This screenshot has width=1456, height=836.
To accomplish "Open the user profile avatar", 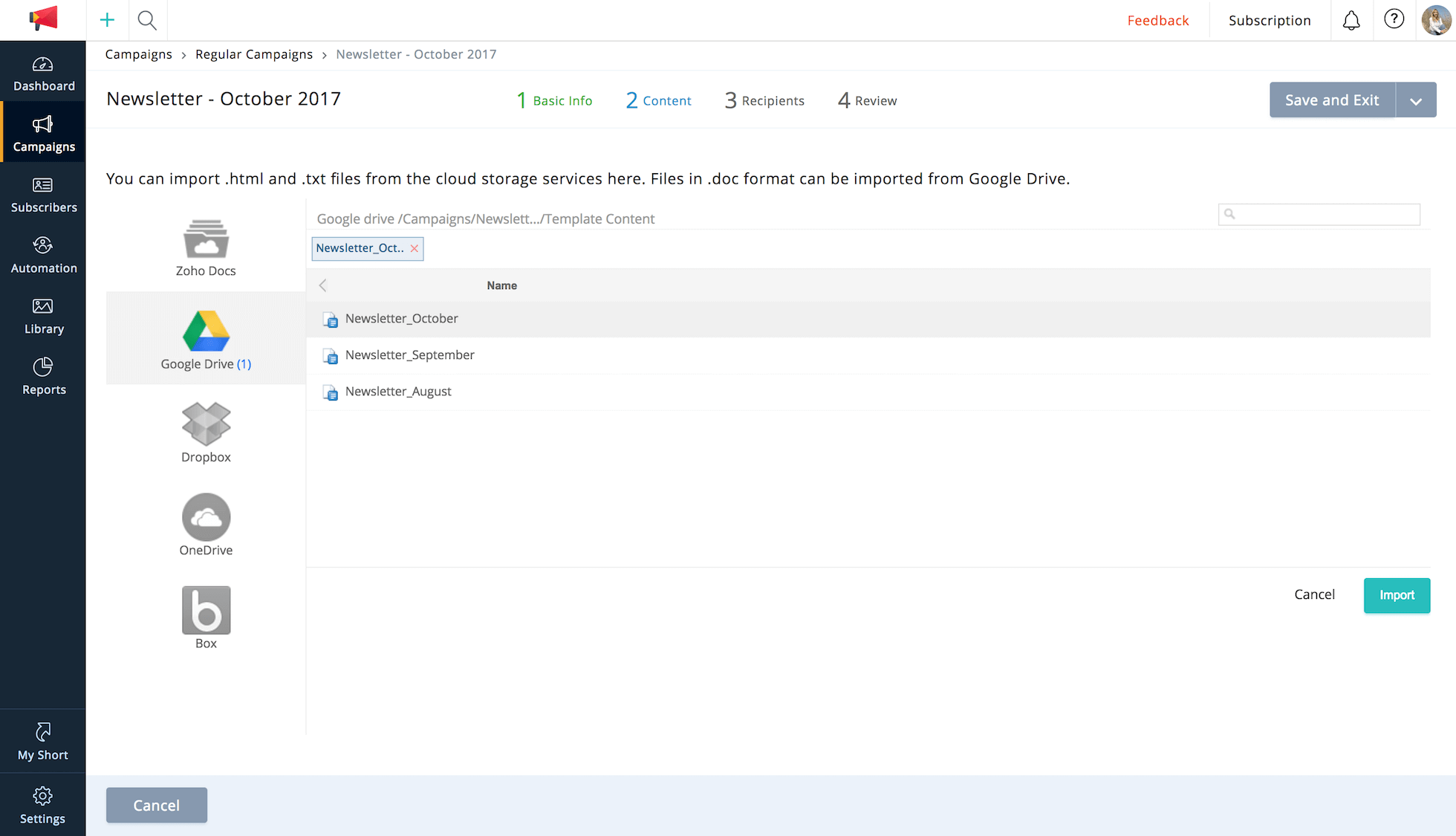I will click(1435, 20).
